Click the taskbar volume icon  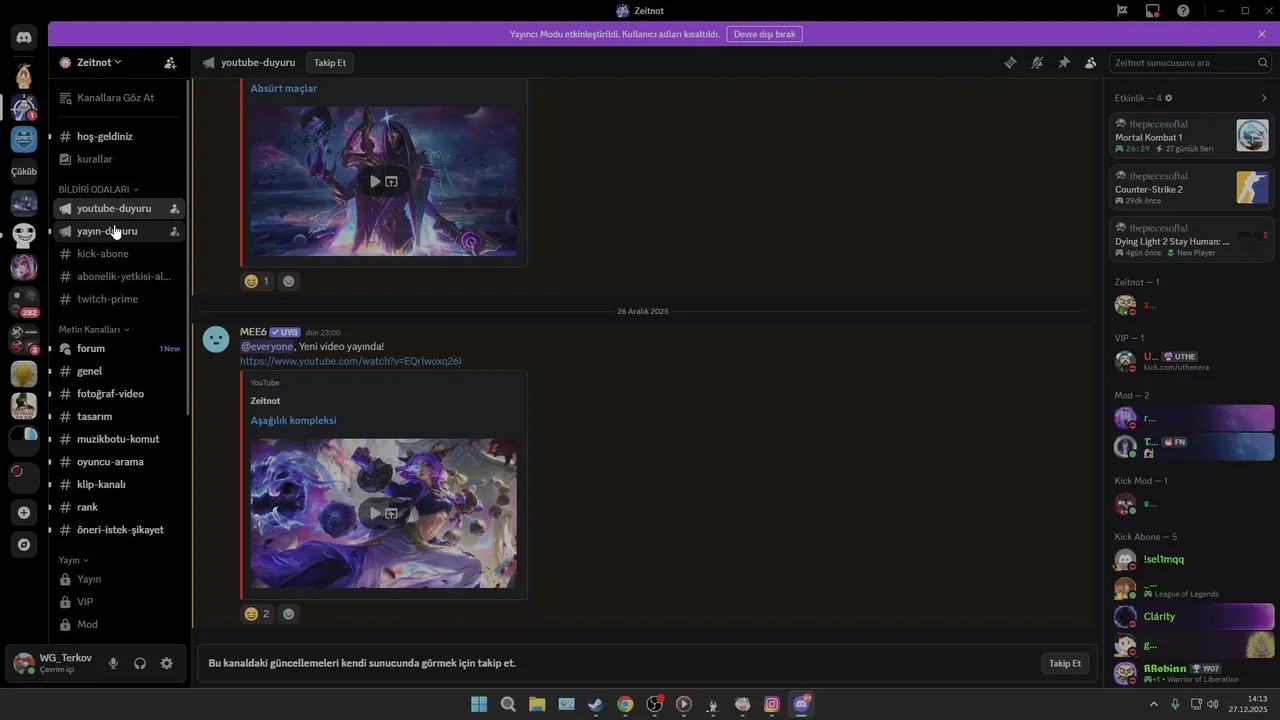click(x=1213, y=704)
